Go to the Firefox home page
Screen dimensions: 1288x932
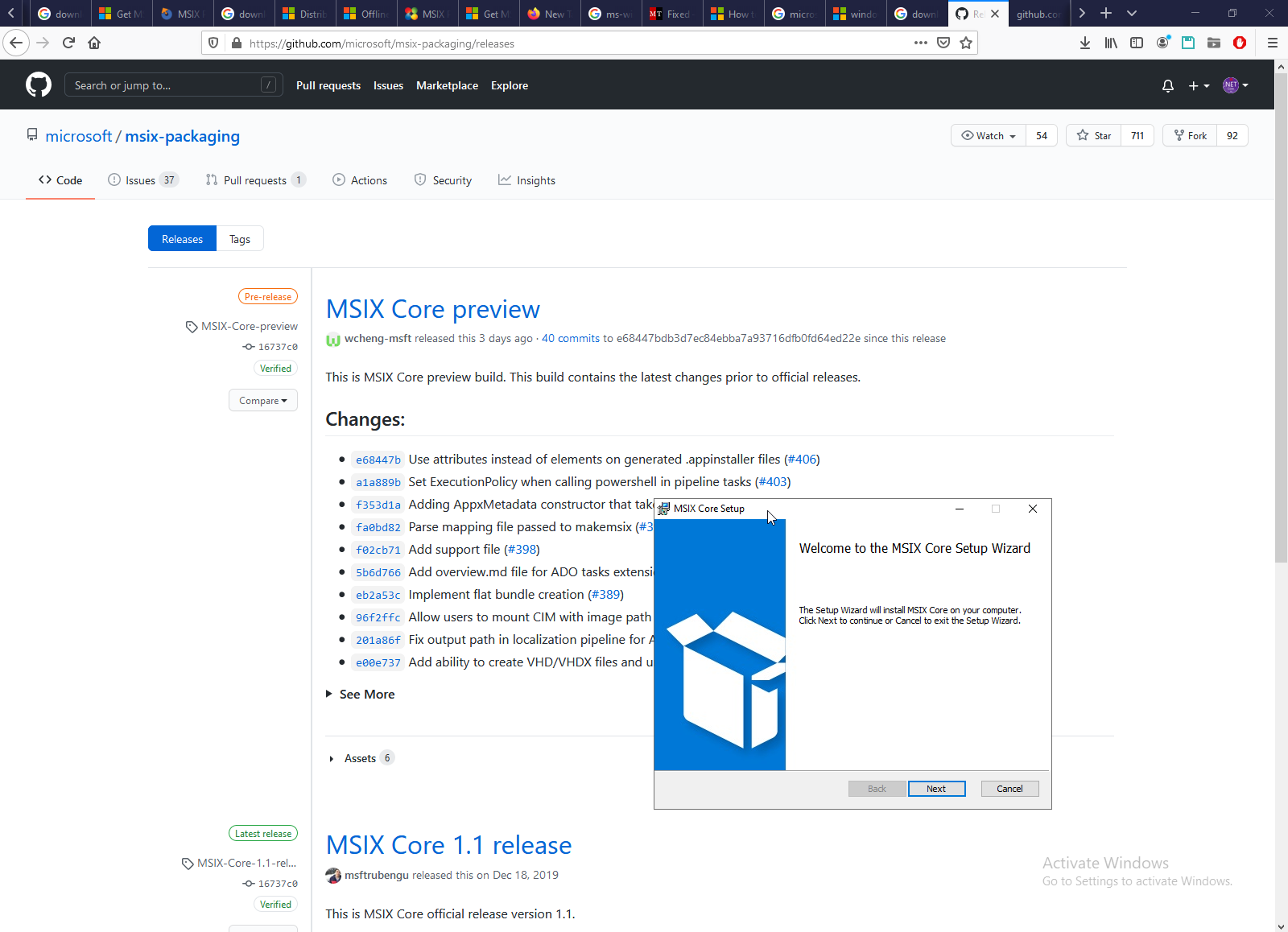(x=94, y=43)
